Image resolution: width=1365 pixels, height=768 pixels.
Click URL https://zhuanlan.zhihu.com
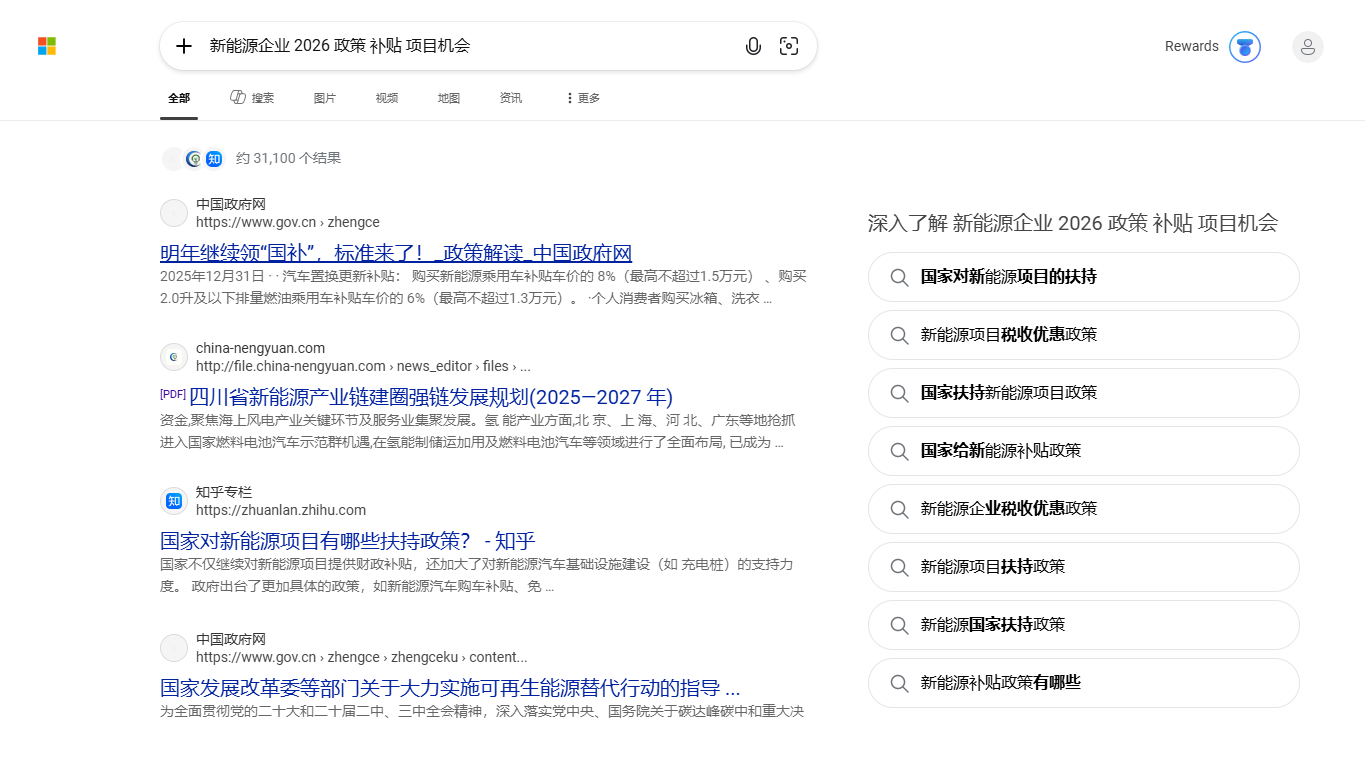(281, 510)
